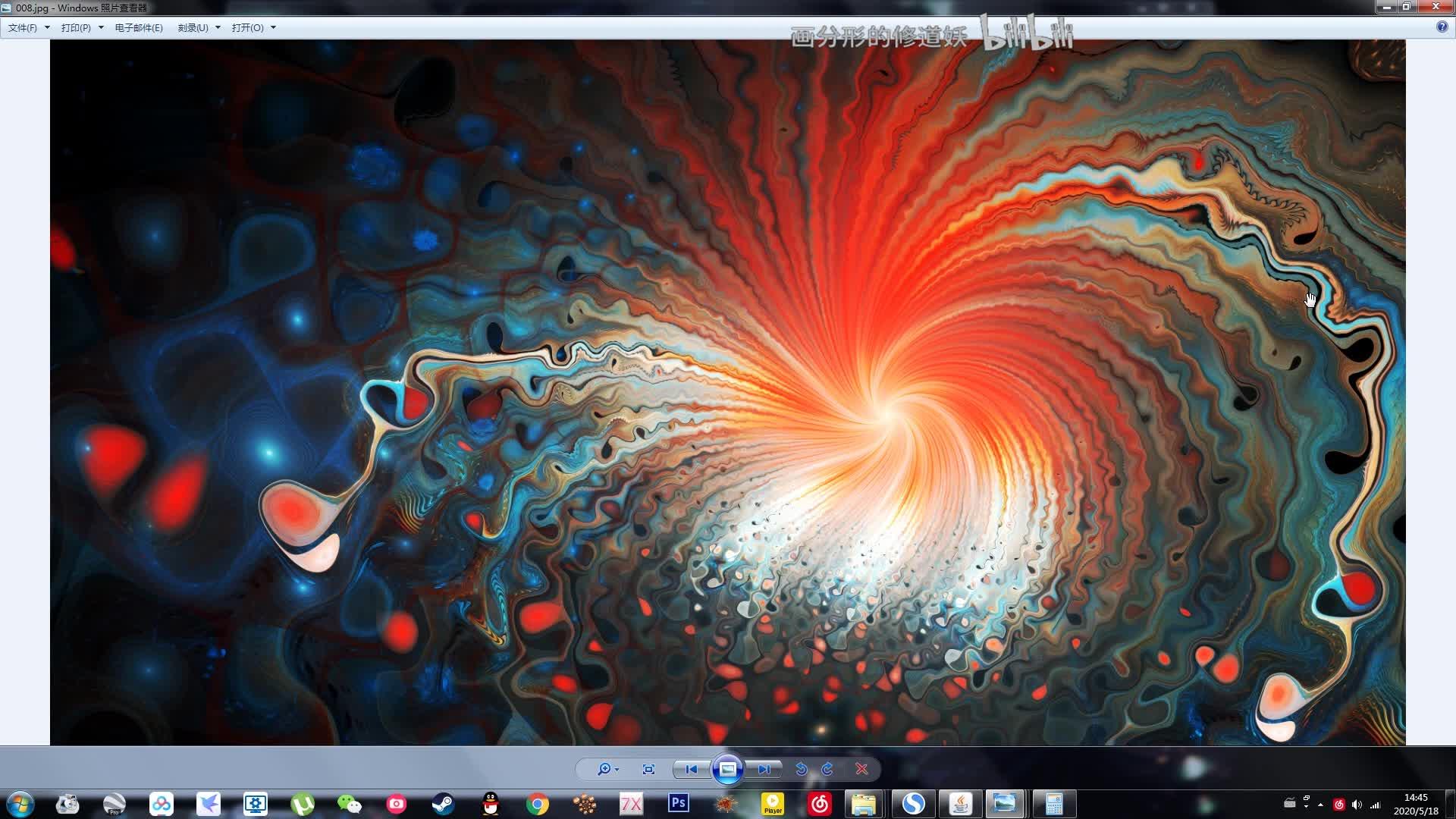The image size is (1456, 819).
Task: Open Google Earth Pro from taskbar
Action: tap(115, 804)
